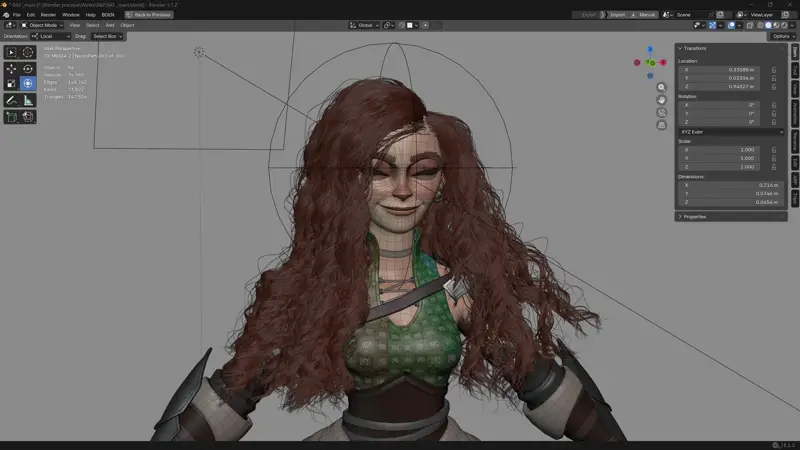800x450 pixels.
Task: Click the blue Z axis gizmo handle
Action: click(x=650, y=49)
